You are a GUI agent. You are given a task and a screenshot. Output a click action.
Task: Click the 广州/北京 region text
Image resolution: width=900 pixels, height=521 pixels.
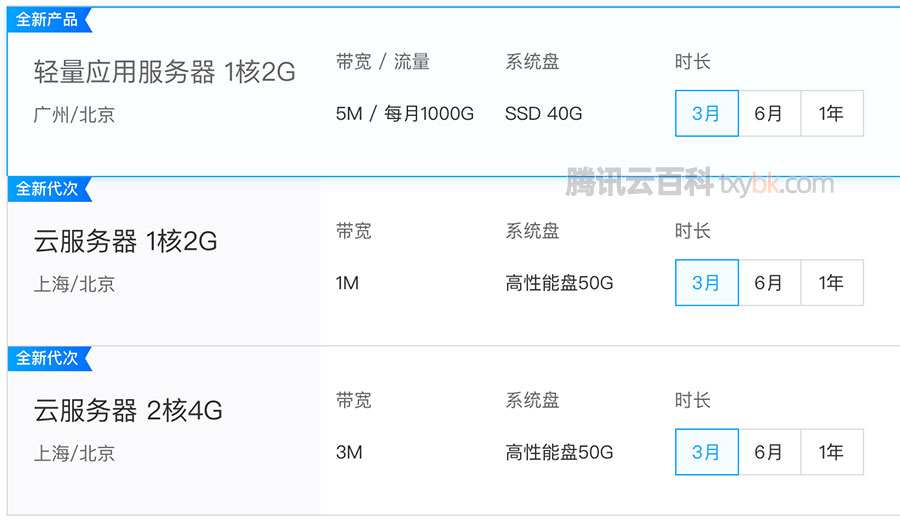pyautogui.click(x=74, y=115)
